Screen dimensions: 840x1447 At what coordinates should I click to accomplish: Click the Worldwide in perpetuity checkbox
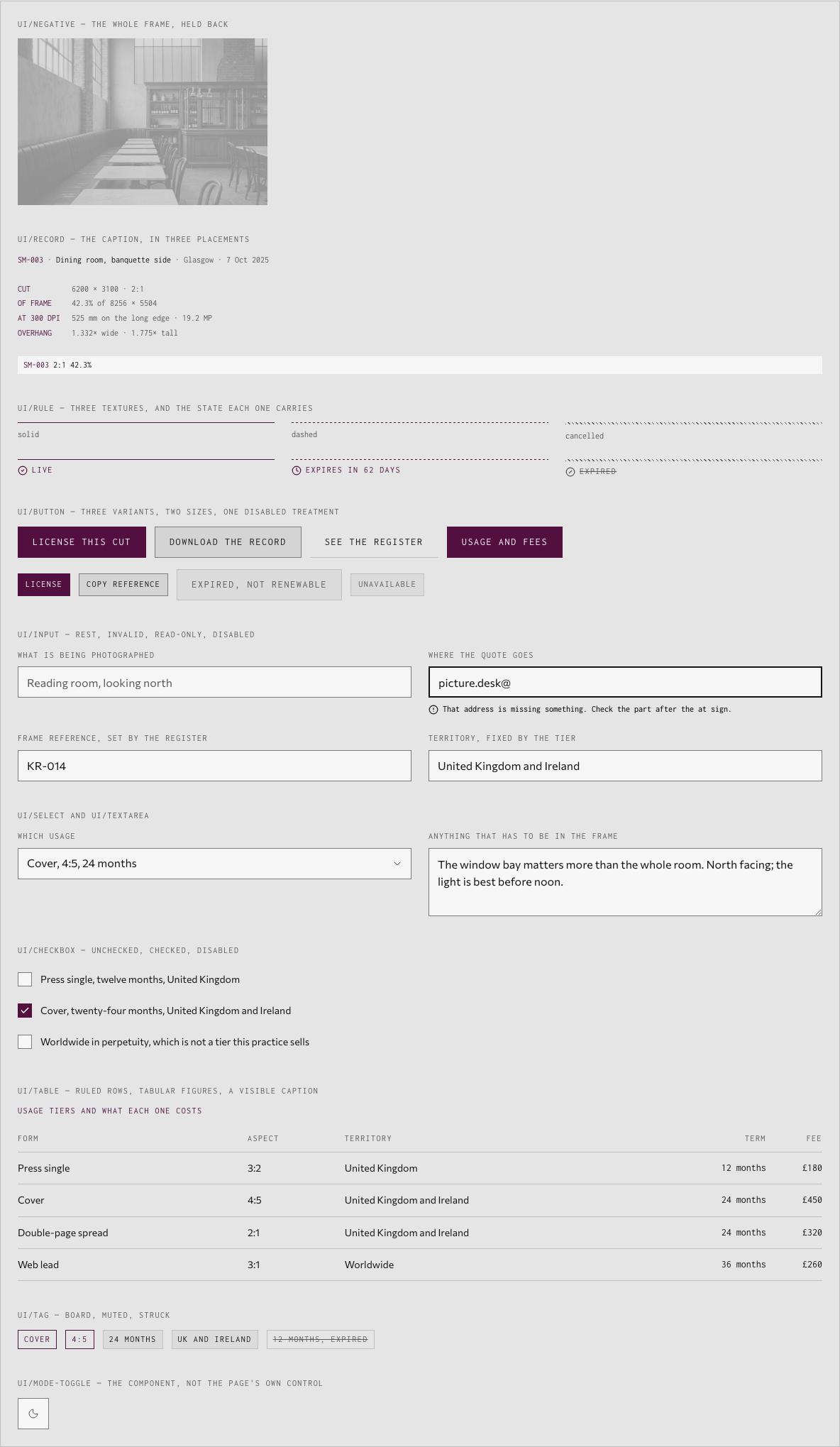pyautogui.click(x=25, y=1042)
